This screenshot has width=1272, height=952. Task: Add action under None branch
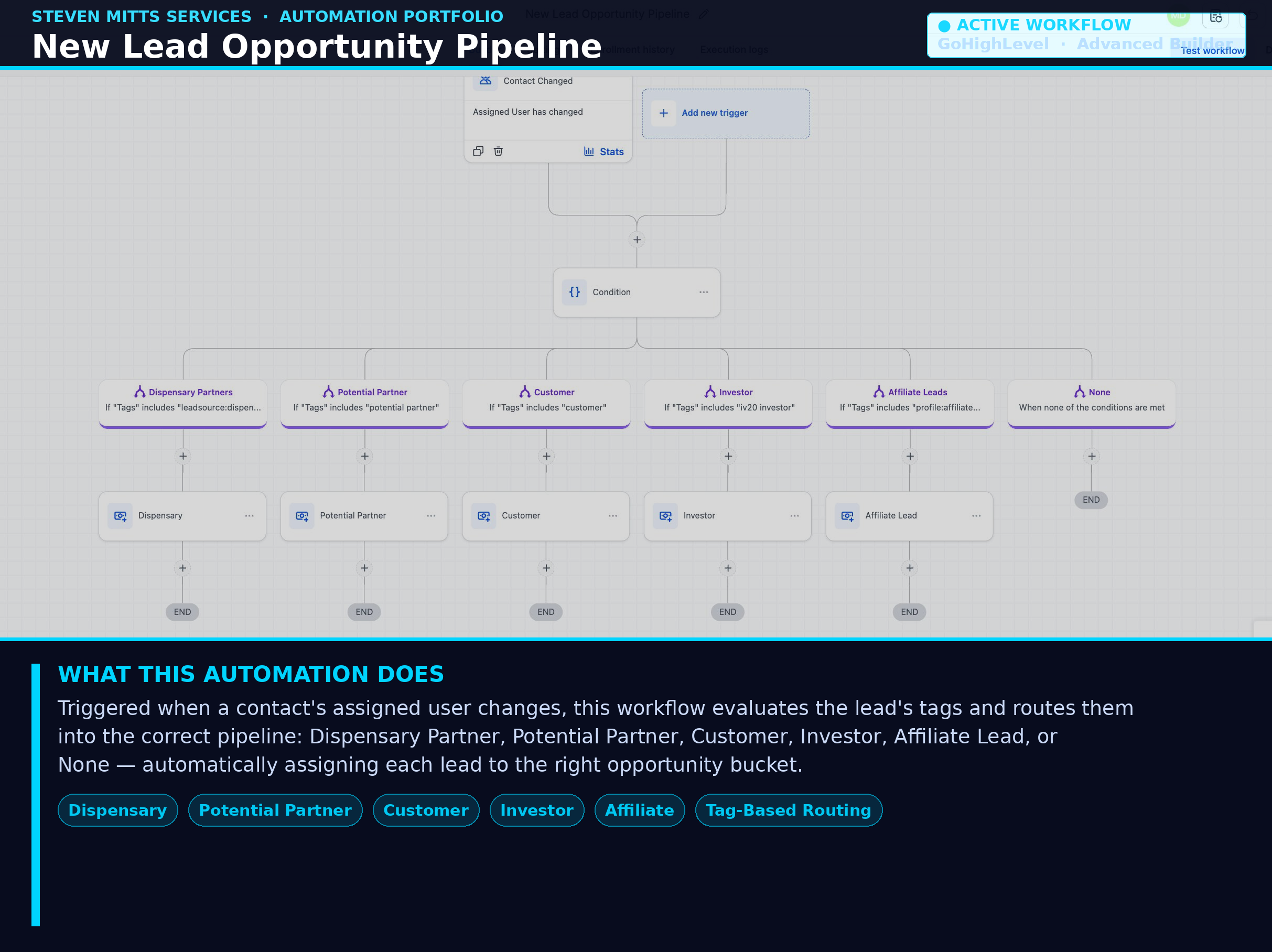click(x=1092, y=457)
